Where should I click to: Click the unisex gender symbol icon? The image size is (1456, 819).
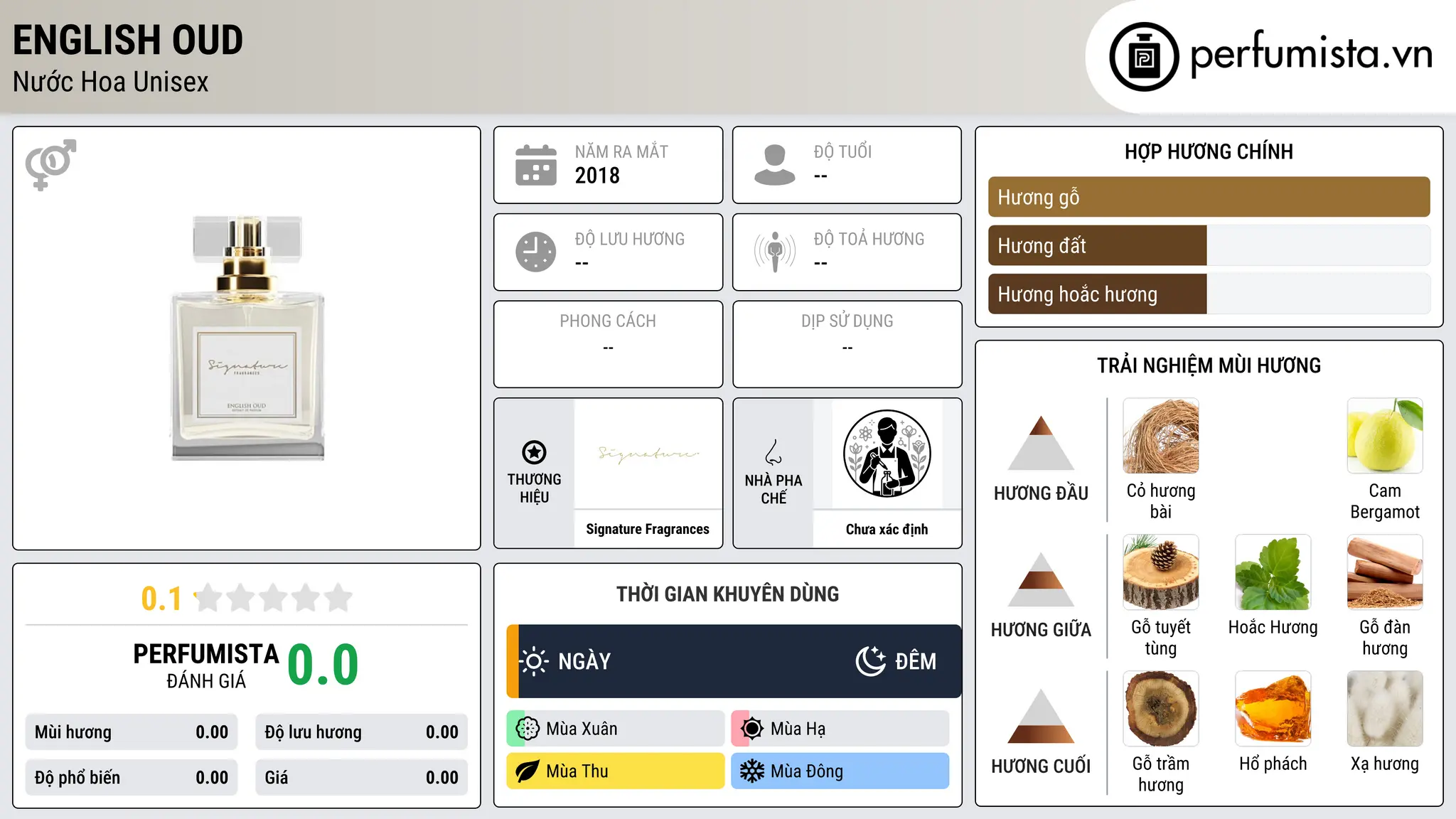[x=50, y=164]
